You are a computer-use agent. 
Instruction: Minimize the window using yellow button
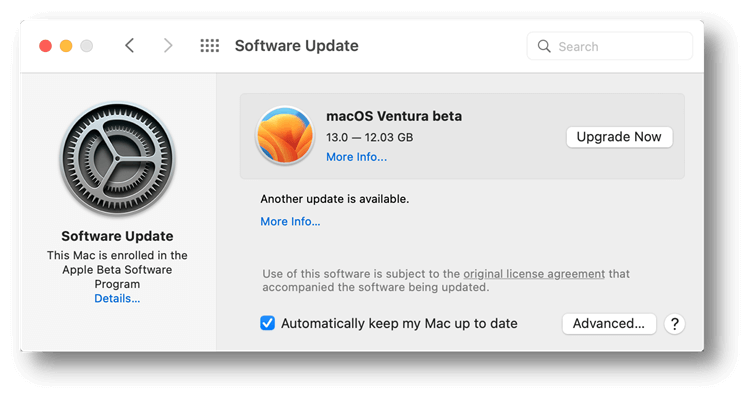pyautogui.click(x=66, y=46)
